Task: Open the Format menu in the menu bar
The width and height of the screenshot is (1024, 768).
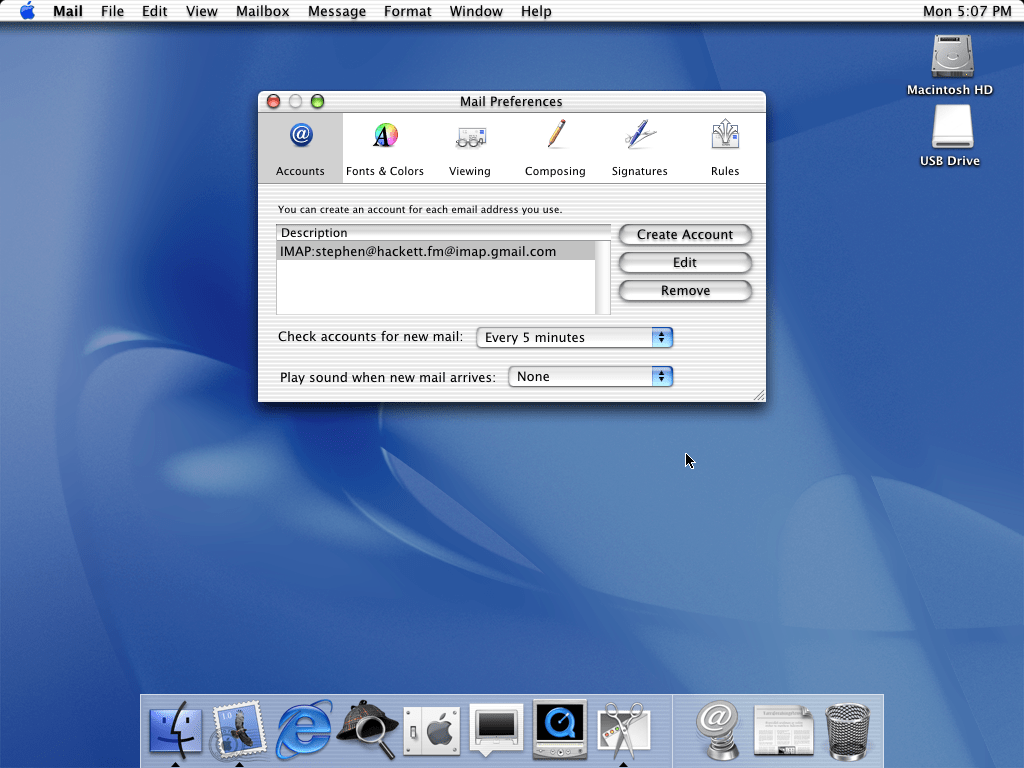Action: pyautogui.click(x=408, y=11)
